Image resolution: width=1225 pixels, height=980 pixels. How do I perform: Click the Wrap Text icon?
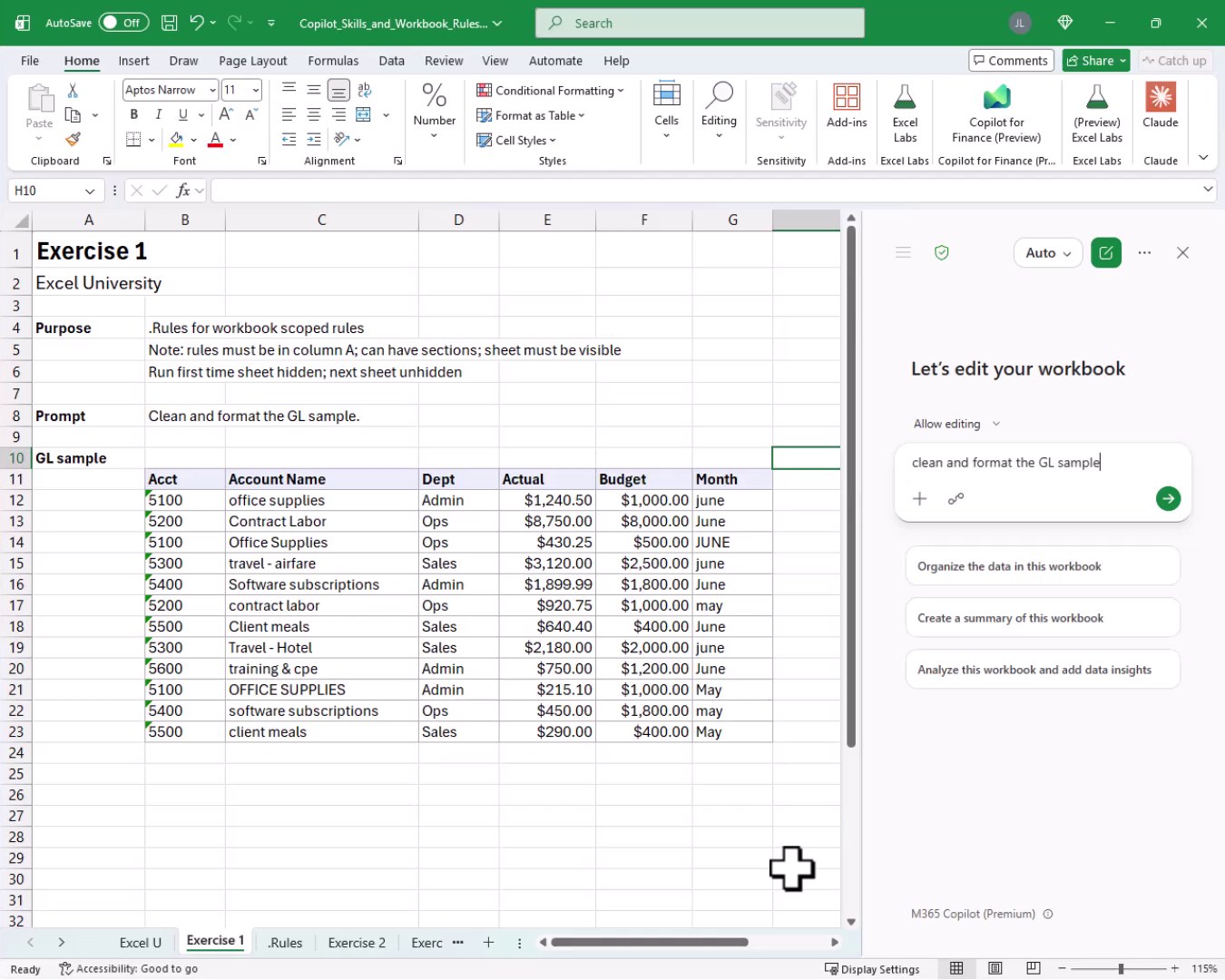(x=364, y=90)
